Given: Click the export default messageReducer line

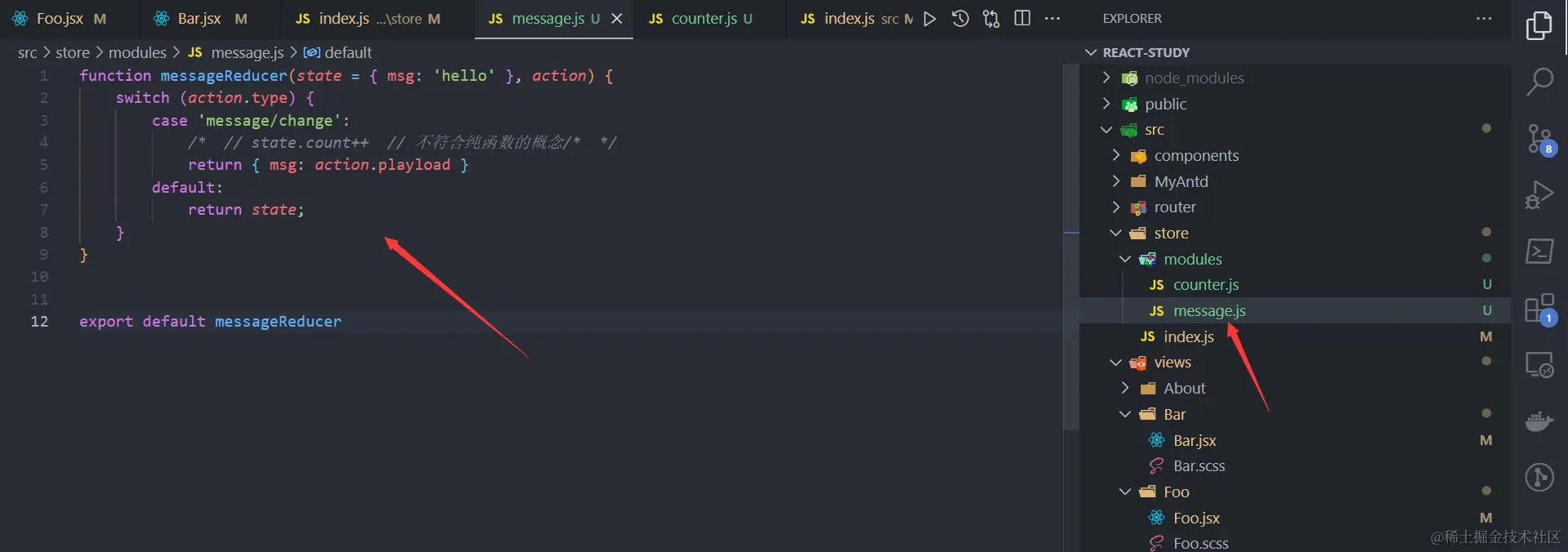Looking at the screenshot, I should coord(210,322).
